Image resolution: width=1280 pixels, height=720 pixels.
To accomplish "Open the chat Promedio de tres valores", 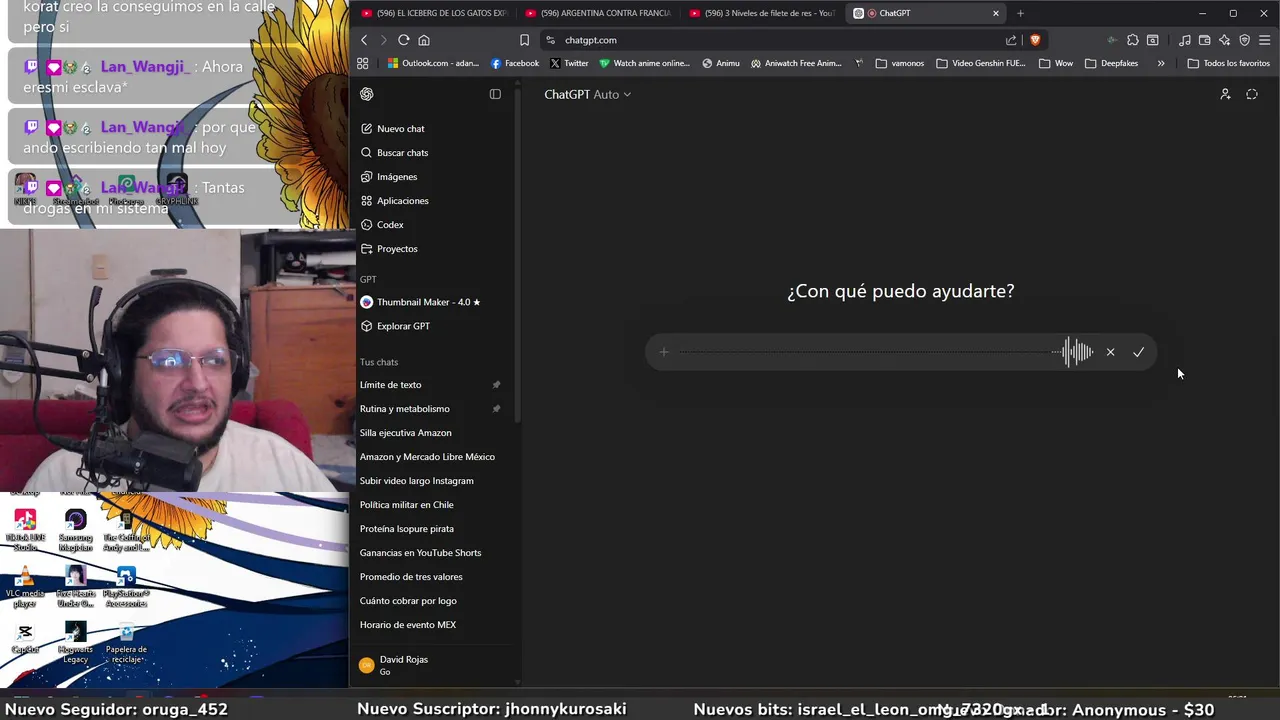I will (411, 577).
